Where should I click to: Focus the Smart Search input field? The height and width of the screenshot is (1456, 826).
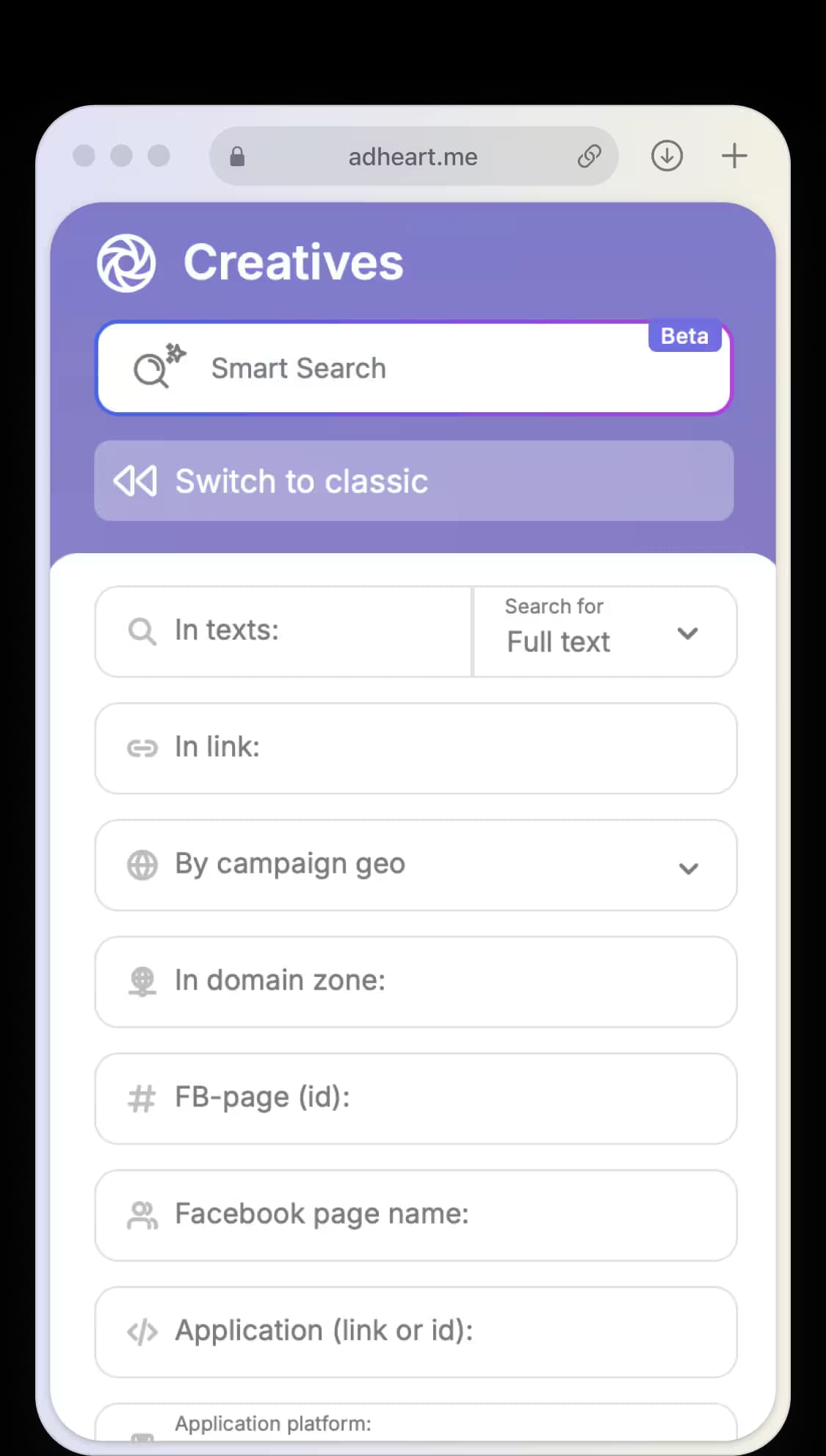click(413, 367)
